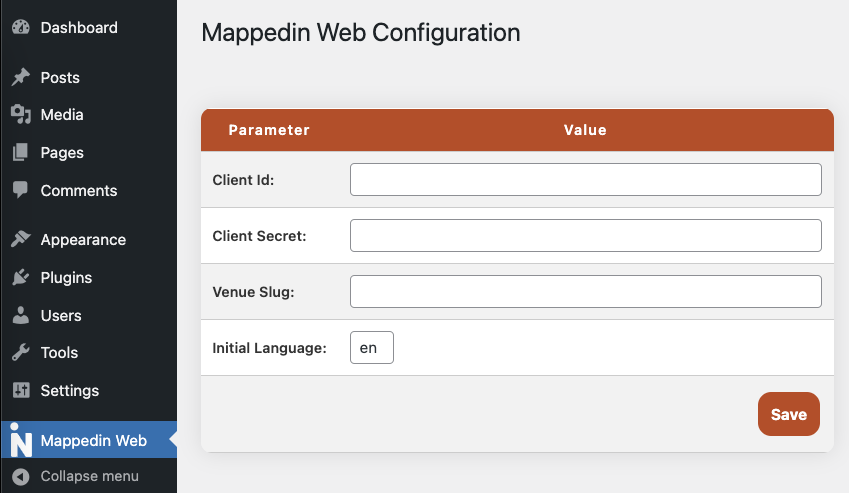Click the Parameter column header
Viewport: 849px width, 493px height.
pos(269,130)
